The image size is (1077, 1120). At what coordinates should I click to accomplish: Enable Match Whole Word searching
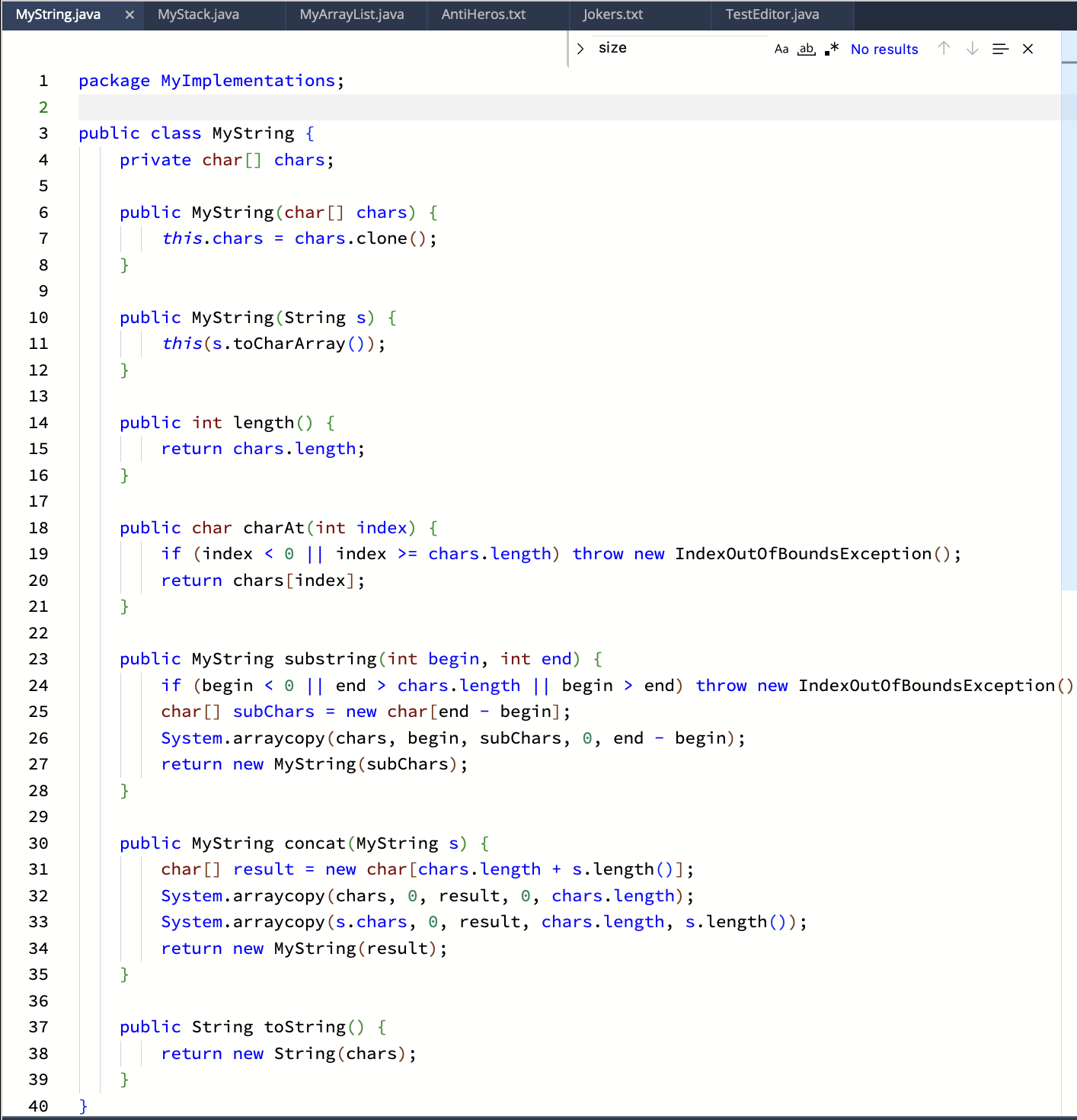pyautogui.click(x=806, y=49)
